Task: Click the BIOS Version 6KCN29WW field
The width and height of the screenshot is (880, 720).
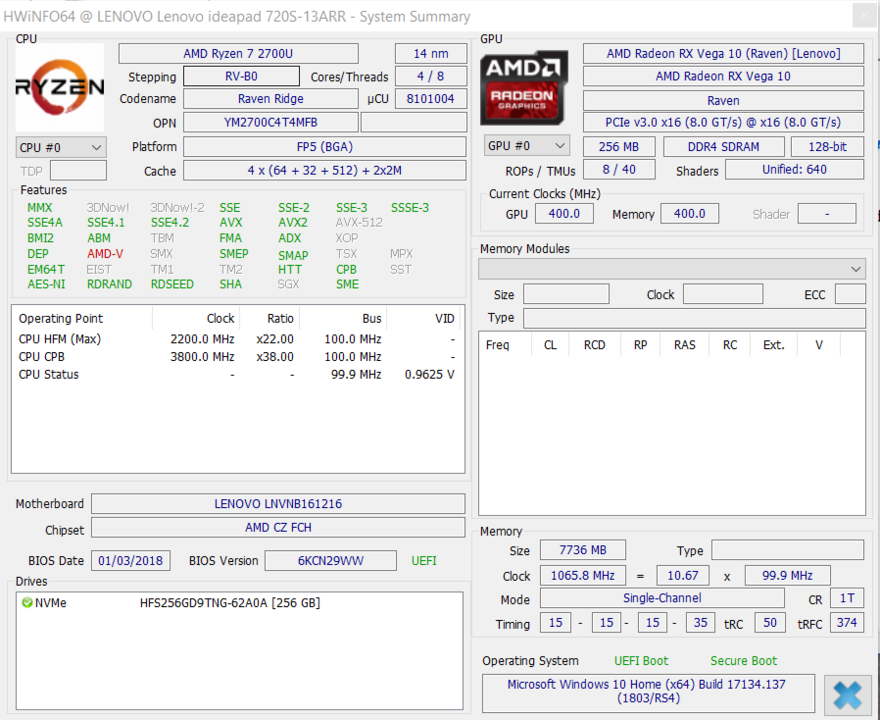Action: coord(331,561)
